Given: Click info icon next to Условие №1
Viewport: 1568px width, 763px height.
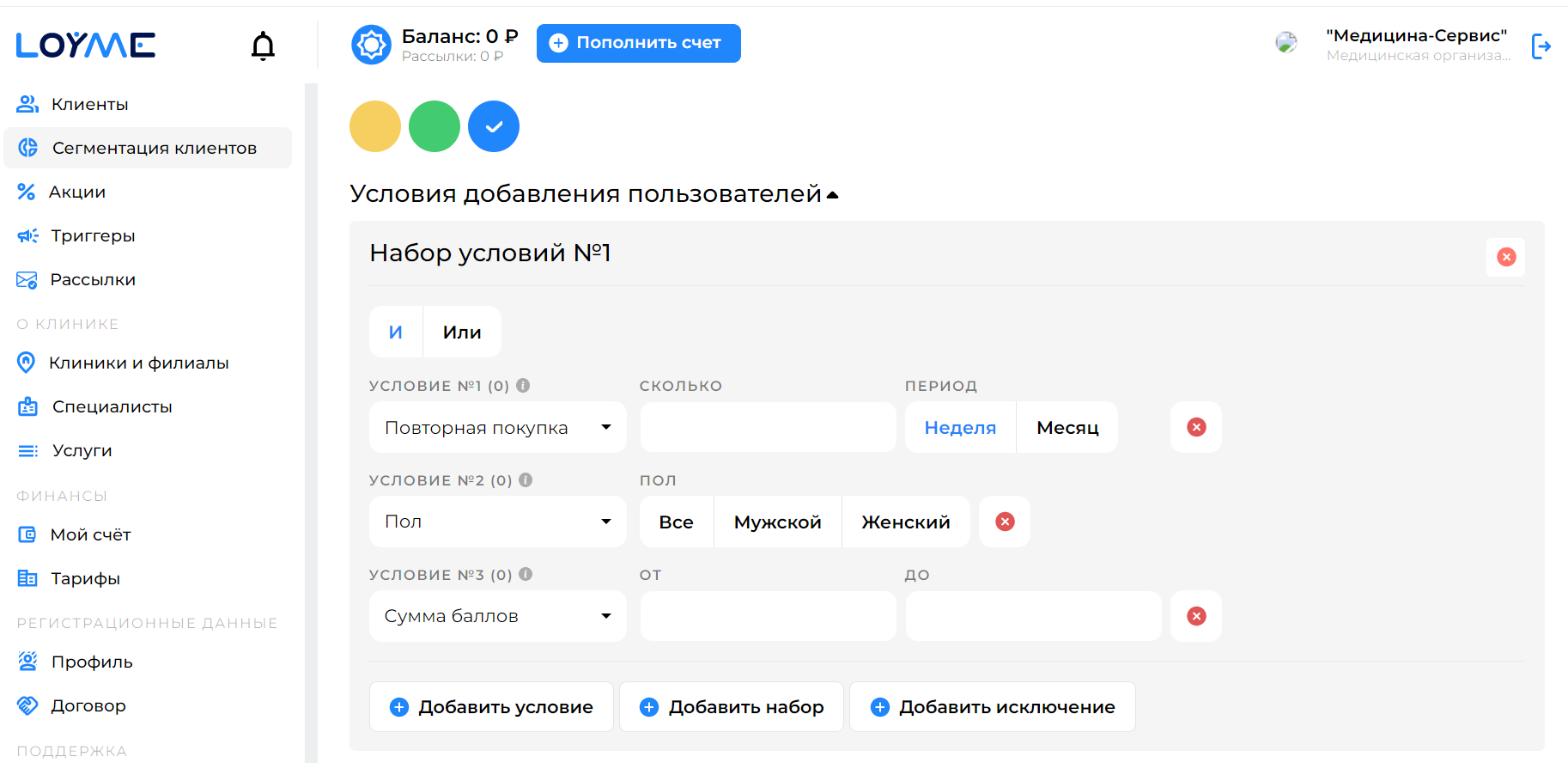Looking at the screenshot, I should 523,386.
